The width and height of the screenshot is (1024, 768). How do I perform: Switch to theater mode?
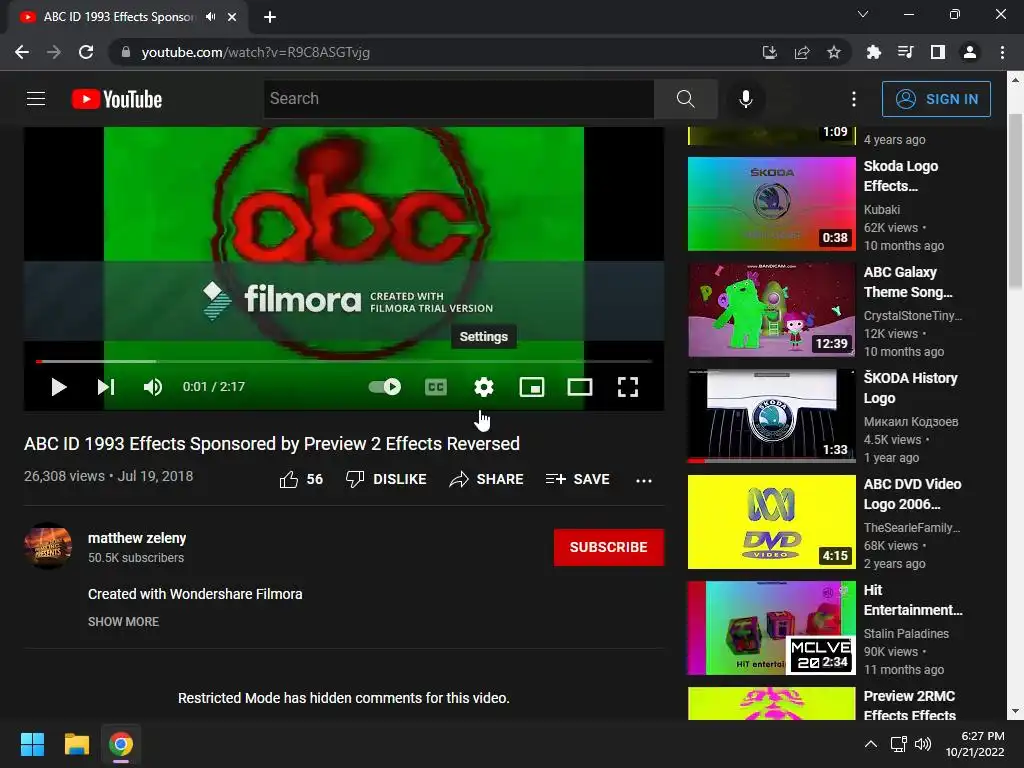(x=580, y=387)
